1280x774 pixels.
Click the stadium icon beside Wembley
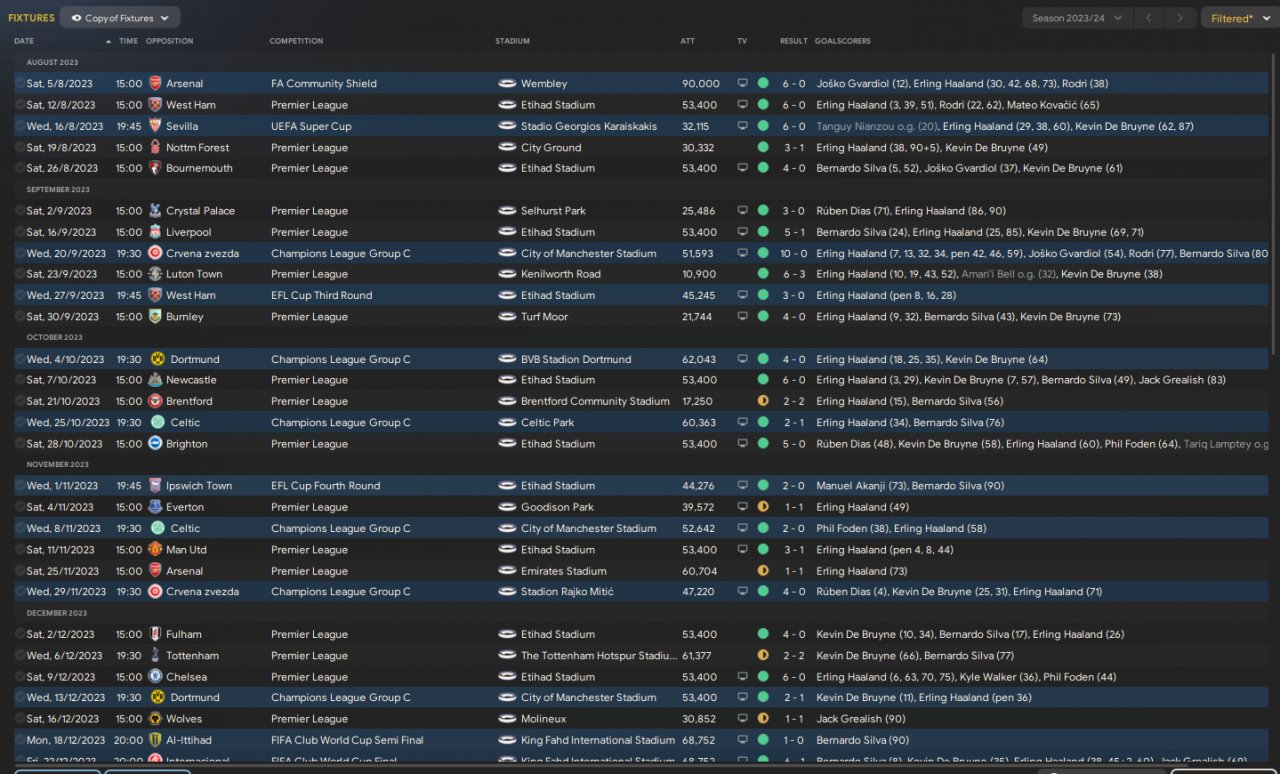pyautogui.click(x=507, y=84)
